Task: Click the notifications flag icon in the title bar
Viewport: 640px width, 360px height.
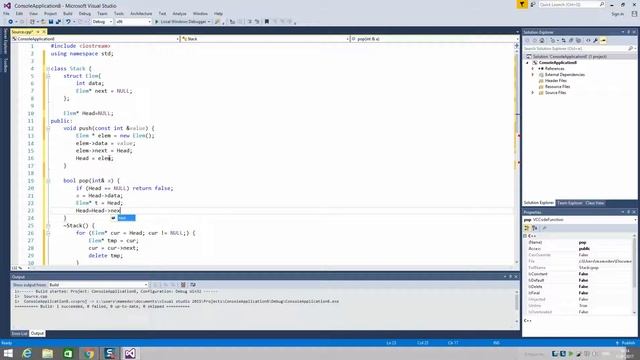Action: coord(522,4)
